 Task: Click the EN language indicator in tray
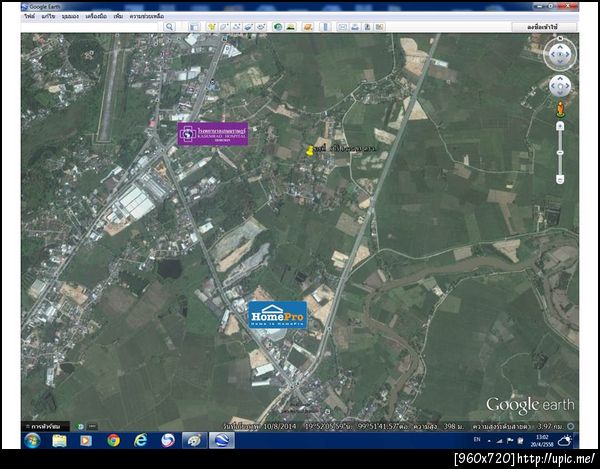pos(477,440)
